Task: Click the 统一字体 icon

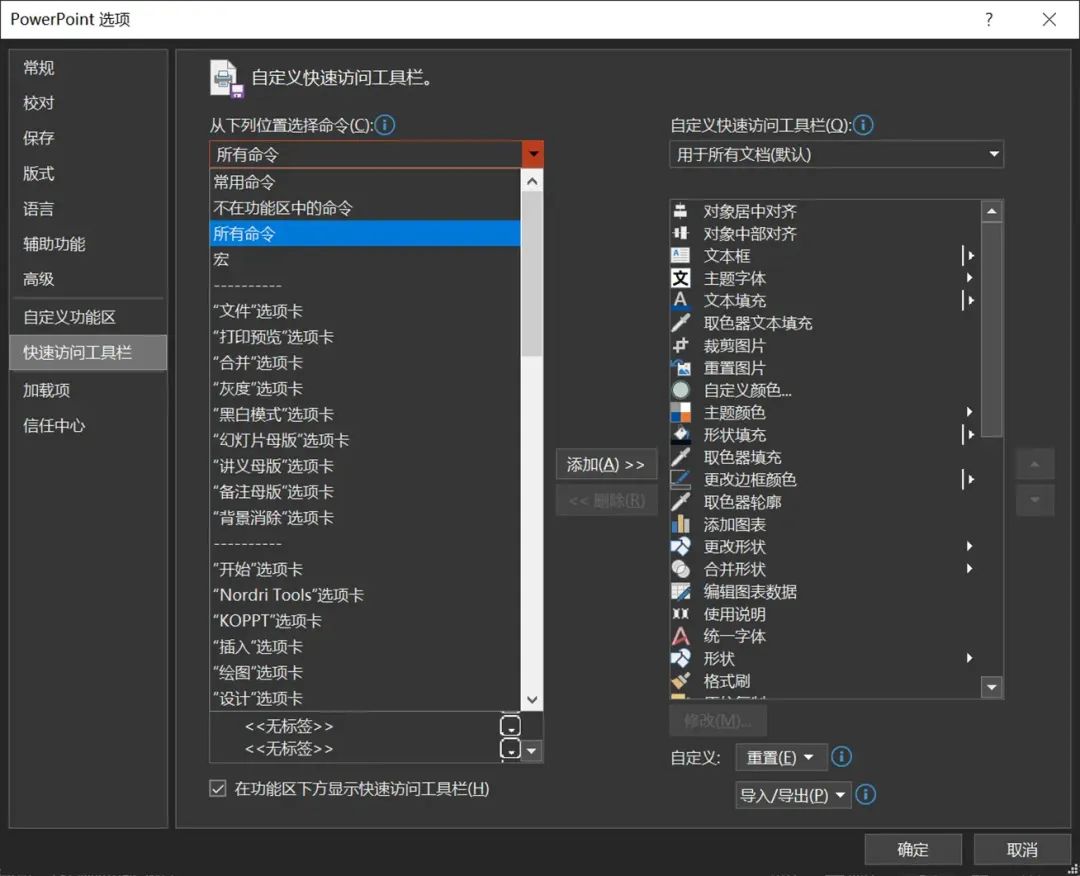Action: 681,636
